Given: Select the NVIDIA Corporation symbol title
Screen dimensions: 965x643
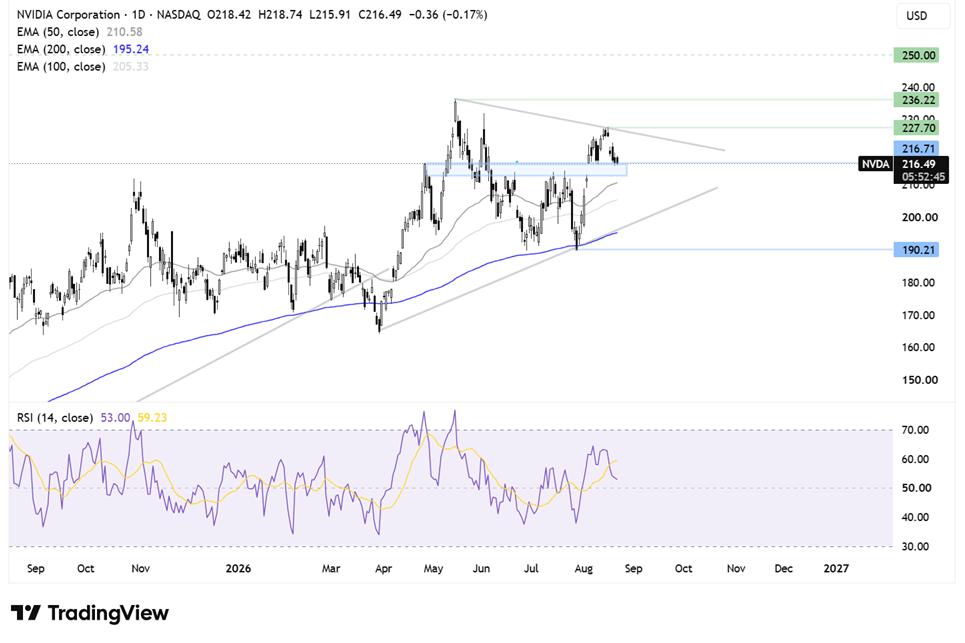Looking at the screenshot, I should [x=68, y=14].
